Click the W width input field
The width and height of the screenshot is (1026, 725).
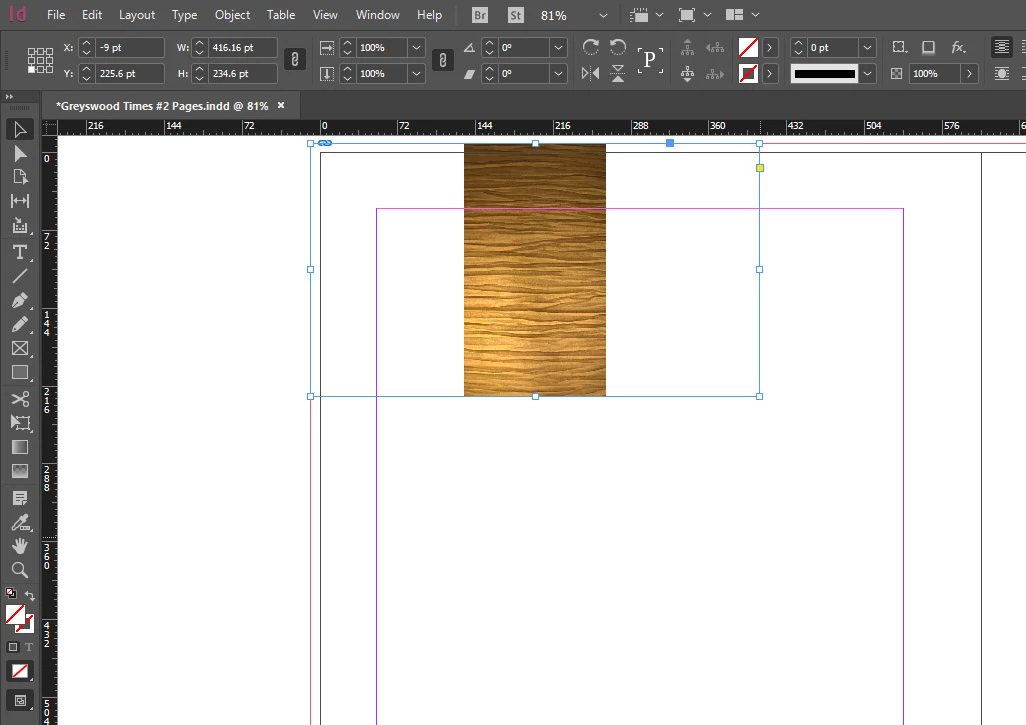(x=243, y=47)
